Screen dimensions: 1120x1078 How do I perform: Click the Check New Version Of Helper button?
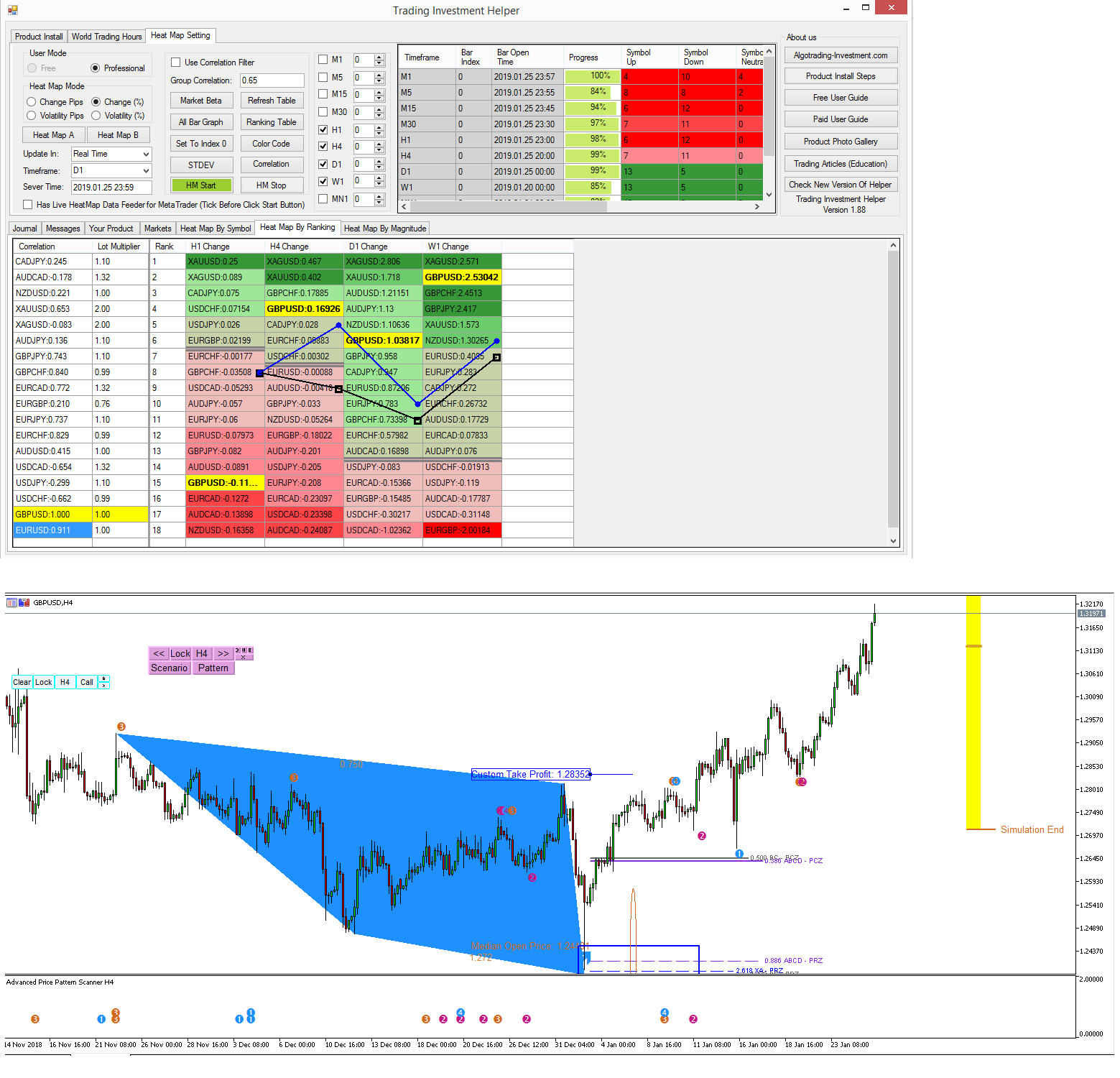[x=840, y=184]
